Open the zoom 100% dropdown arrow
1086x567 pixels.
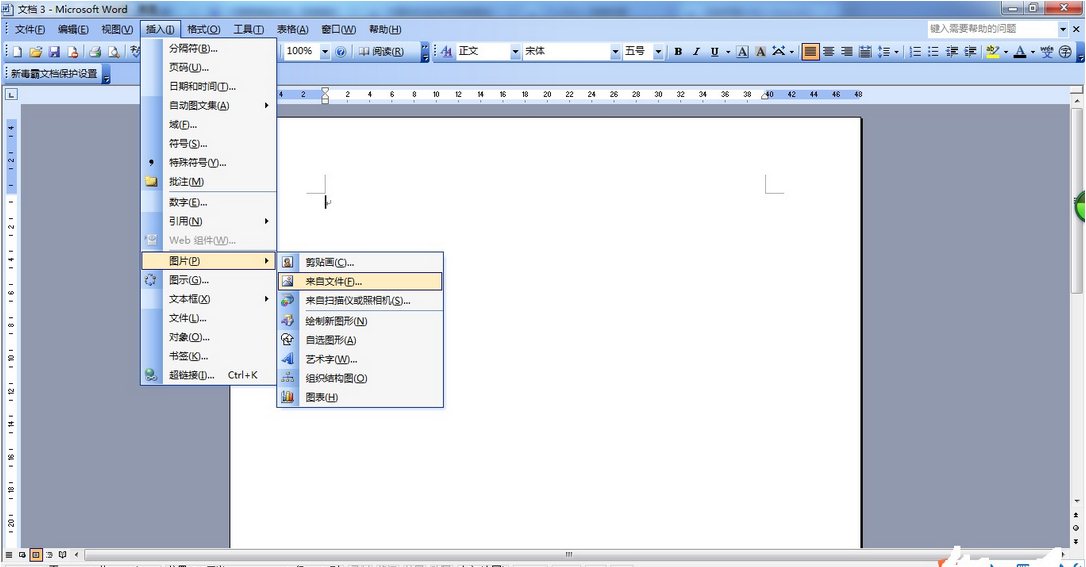coord(325,52)
